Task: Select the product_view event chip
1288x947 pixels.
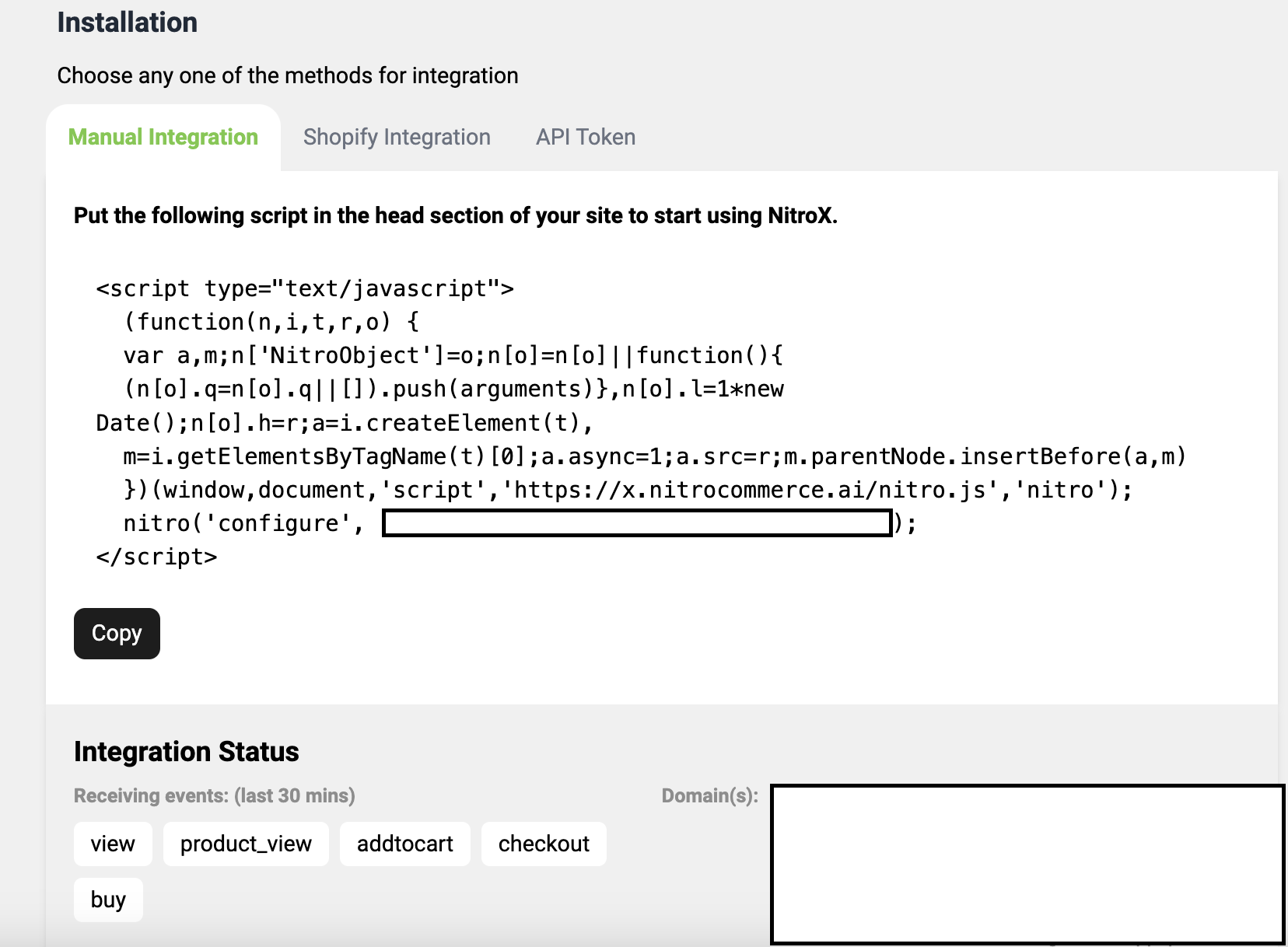Action: pyautogui.click(x=246, y=844)
